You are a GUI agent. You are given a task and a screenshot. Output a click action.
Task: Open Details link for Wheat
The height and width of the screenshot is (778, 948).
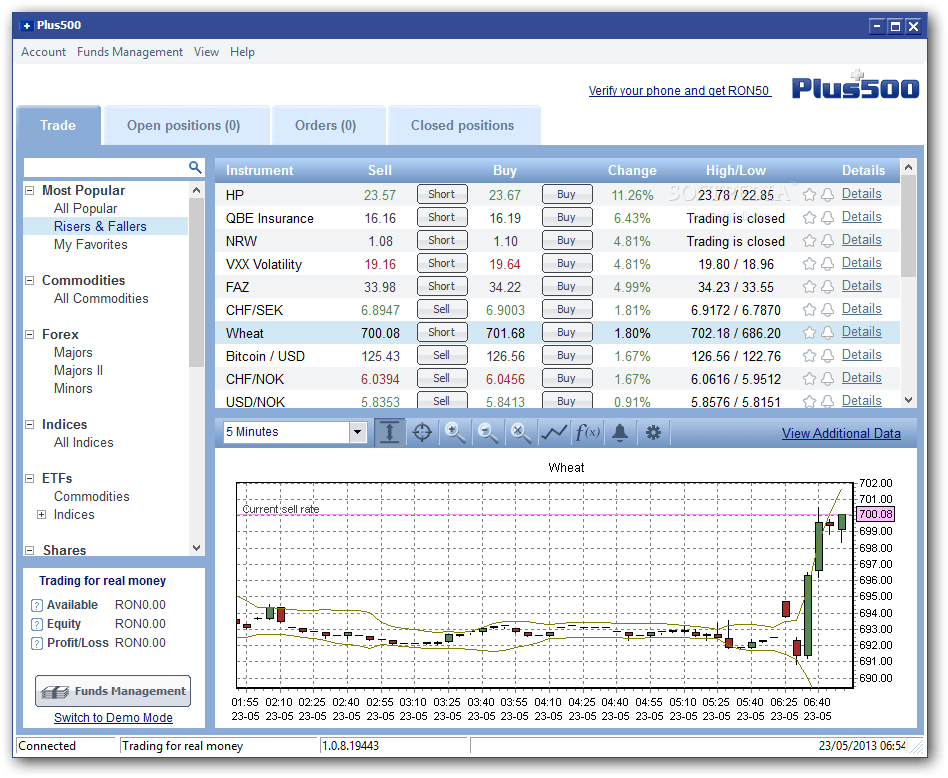coord(862,332)
